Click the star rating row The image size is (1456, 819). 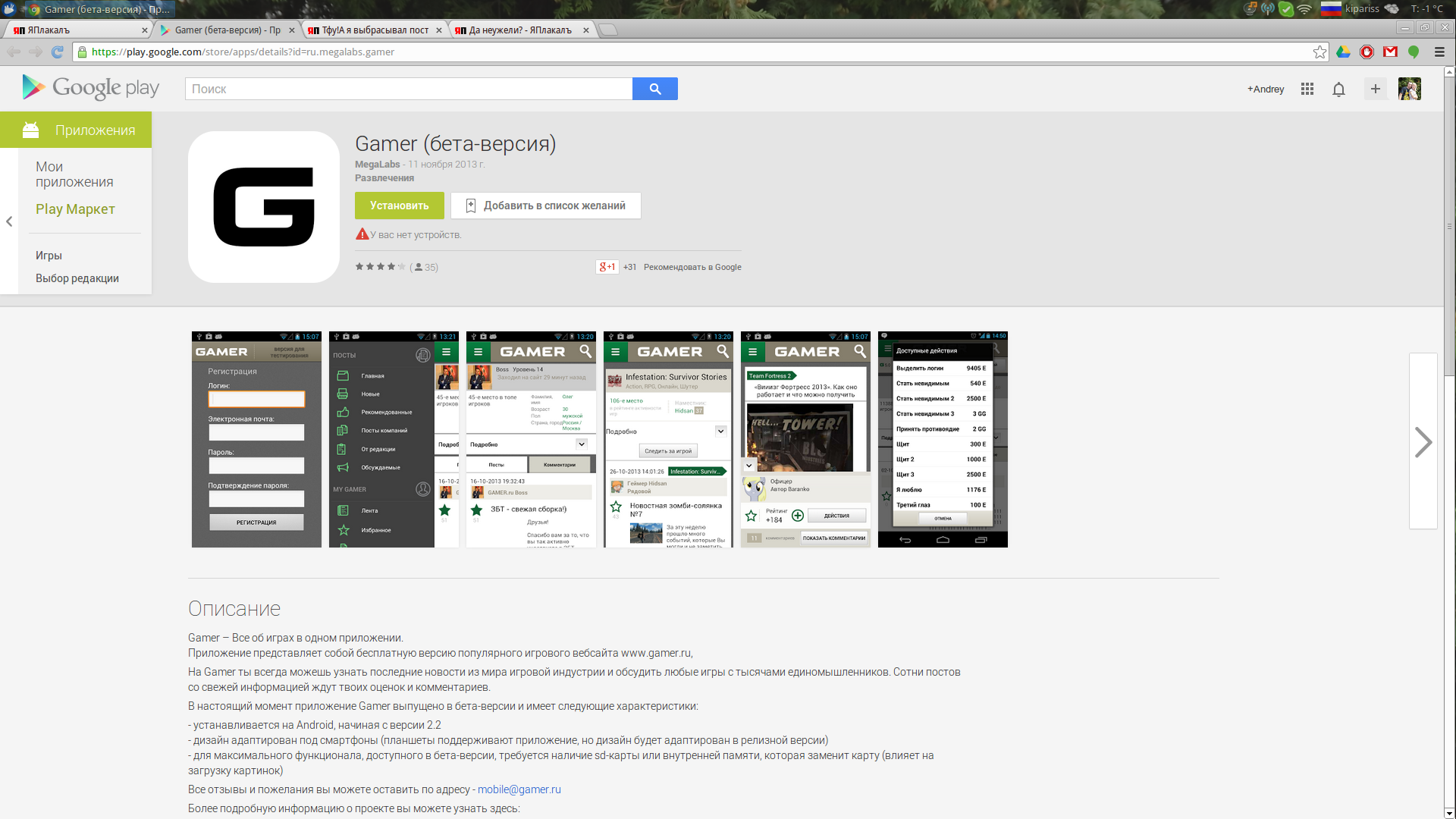[381, 266]
